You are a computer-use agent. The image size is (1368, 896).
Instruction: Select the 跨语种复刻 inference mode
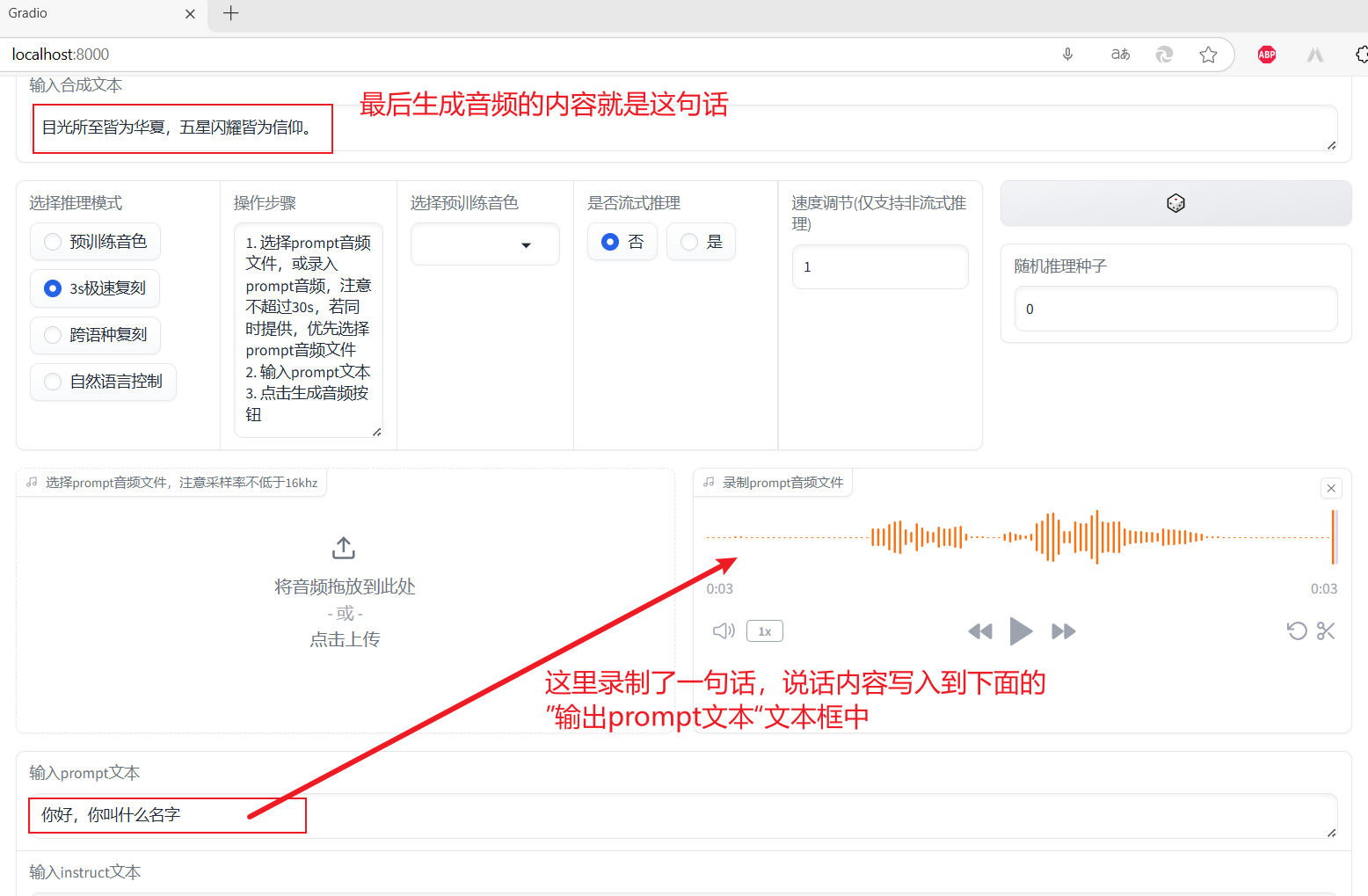96,335
